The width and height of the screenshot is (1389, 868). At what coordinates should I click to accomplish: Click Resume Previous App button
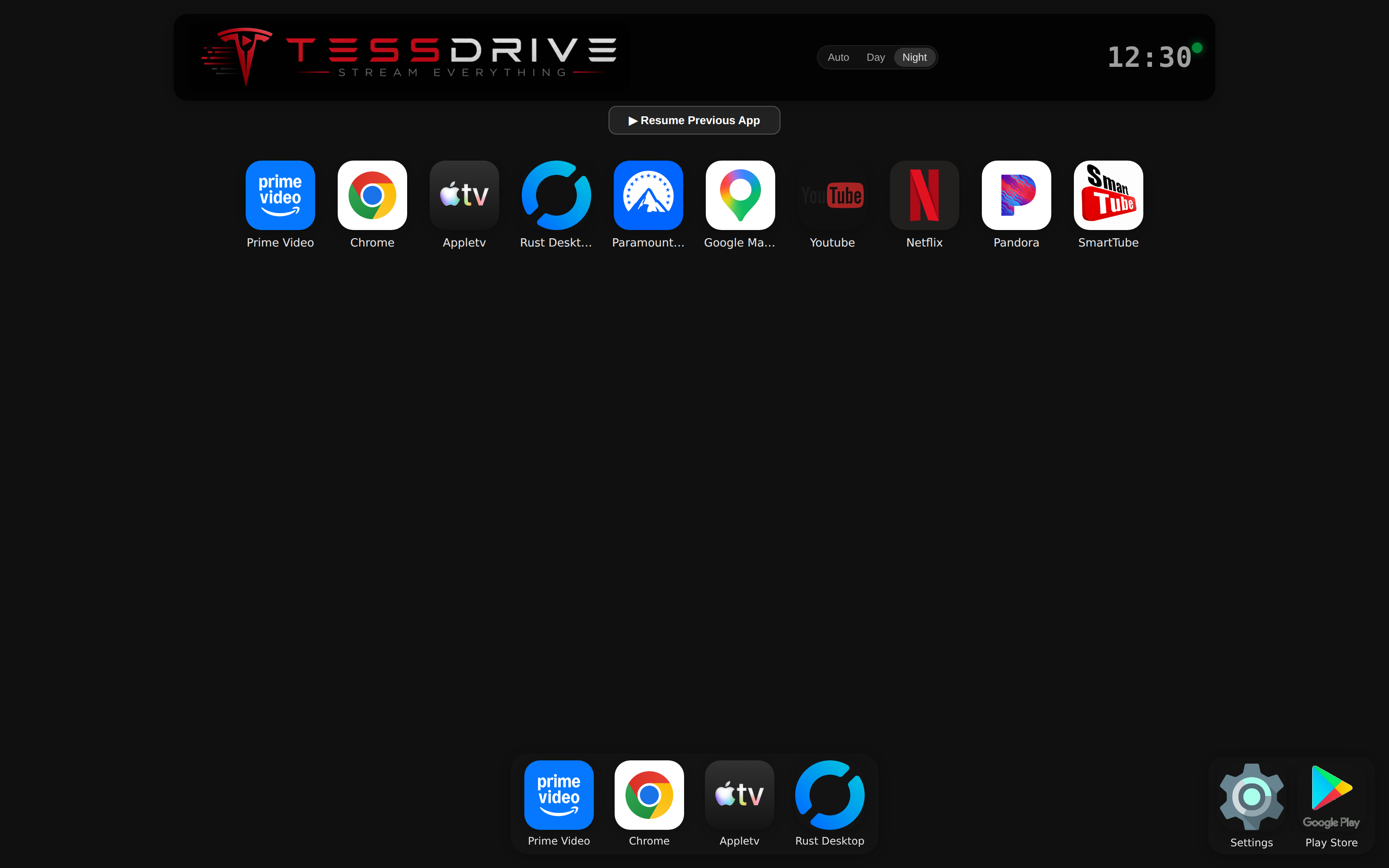point(694,121)
